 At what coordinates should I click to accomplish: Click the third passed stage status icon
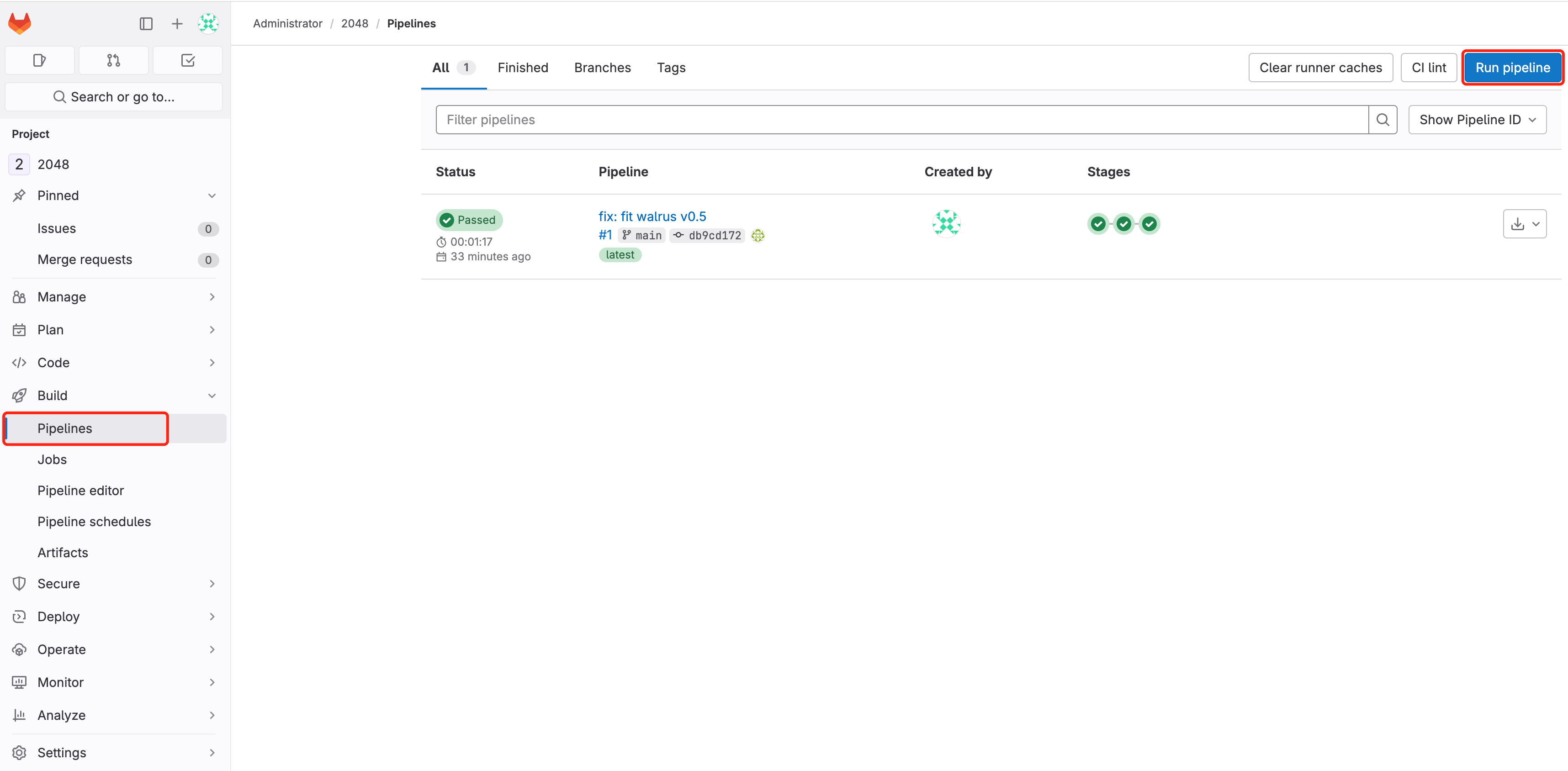pos(1149,224)
